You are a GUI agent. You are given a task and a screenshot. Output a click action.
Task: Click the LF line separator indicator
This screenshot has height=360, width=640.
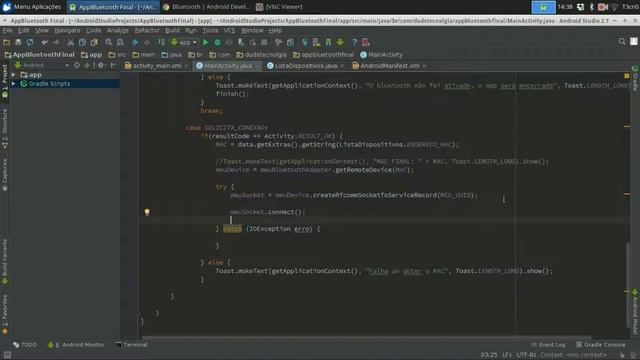(x=507, y=355)
